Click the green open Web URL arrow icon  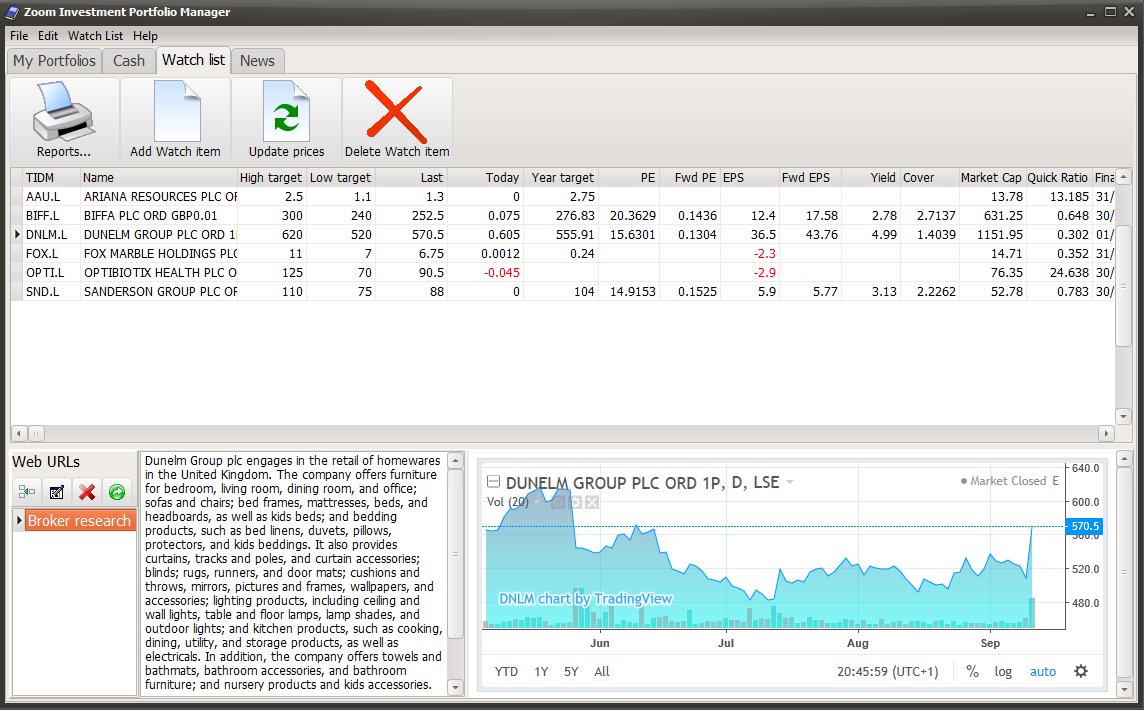pos(117,492)
